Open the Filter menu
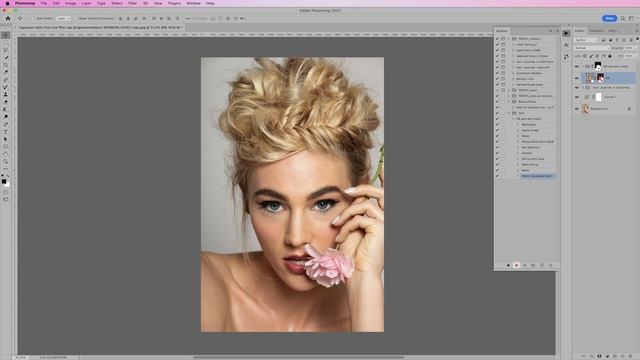The height and width of the screenshot is (360, 640). pos(133,3)
